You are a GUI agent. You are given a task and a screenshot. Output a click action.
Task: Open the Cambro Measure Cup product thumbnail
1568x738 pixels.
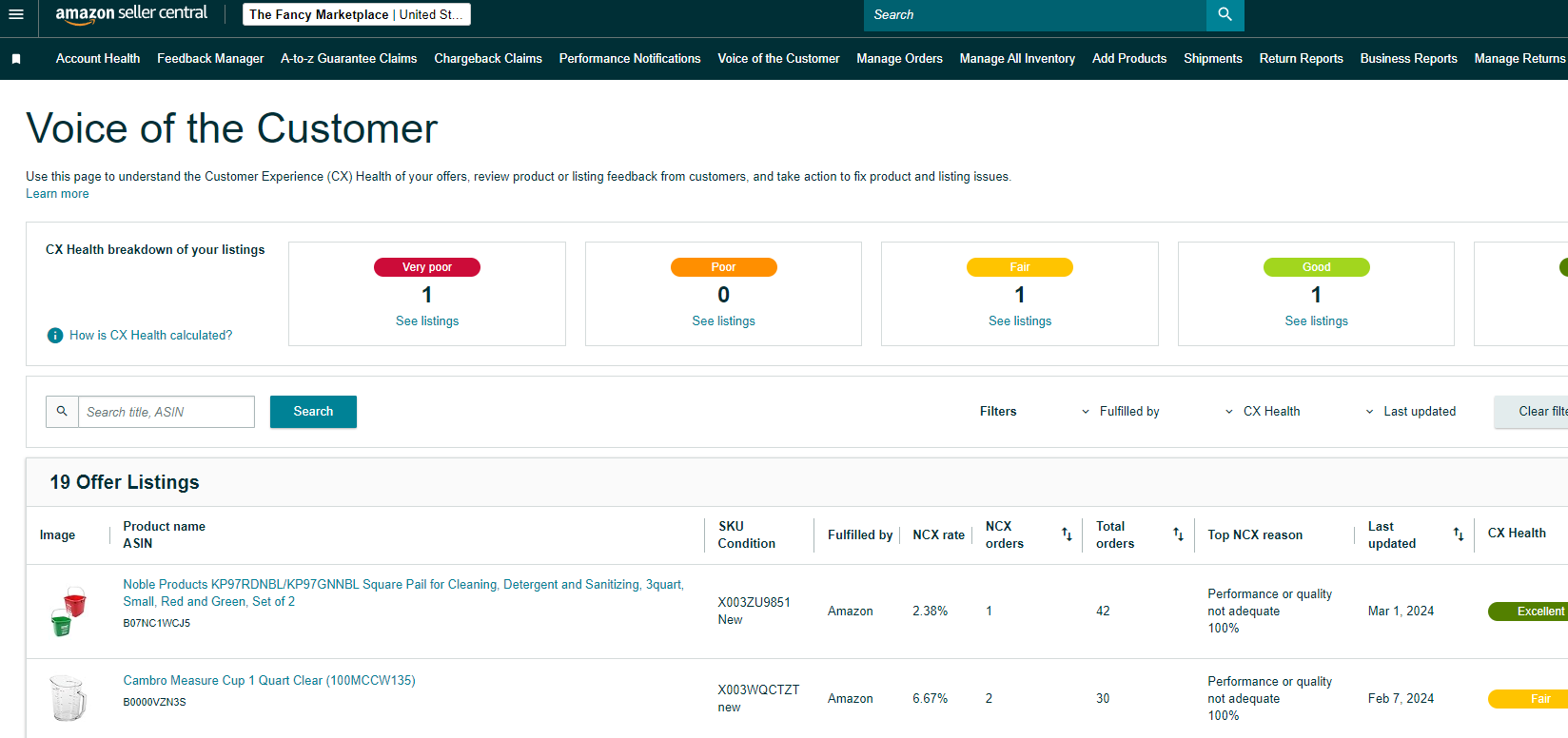click(x=68, y=698)
